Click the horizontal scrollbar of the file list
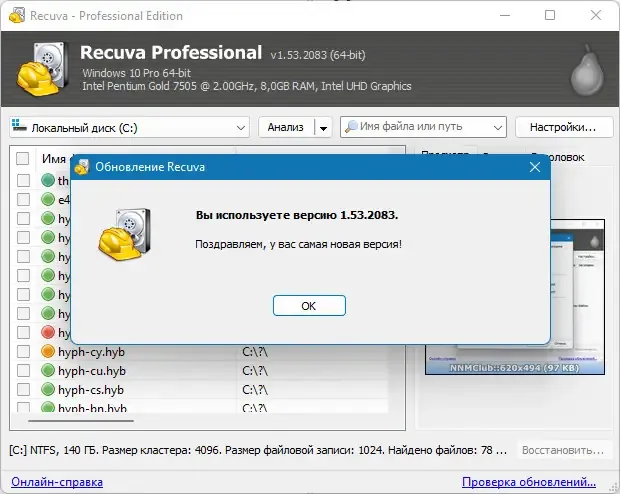 pyautogui.click(x=81, y=421)
